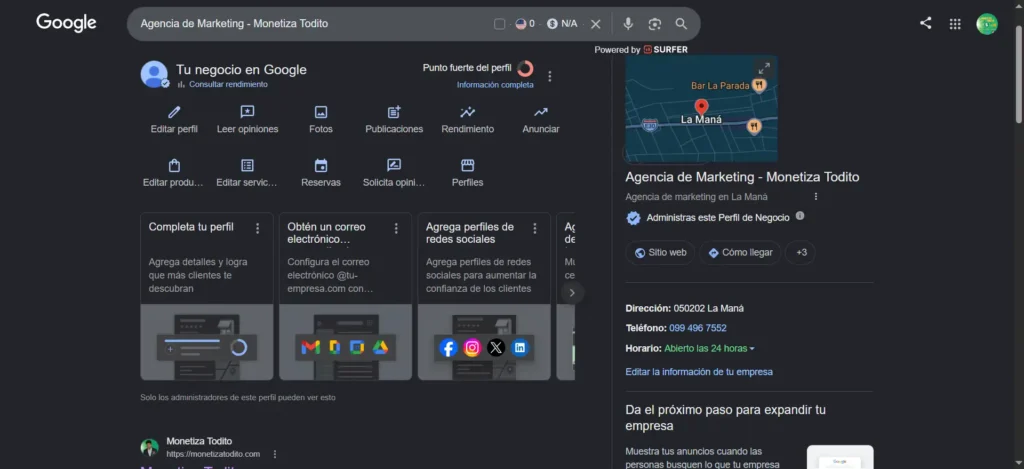Expand the +3 more actions button
This screenshot has width=1024, height=469.
[x=801, y=253]
